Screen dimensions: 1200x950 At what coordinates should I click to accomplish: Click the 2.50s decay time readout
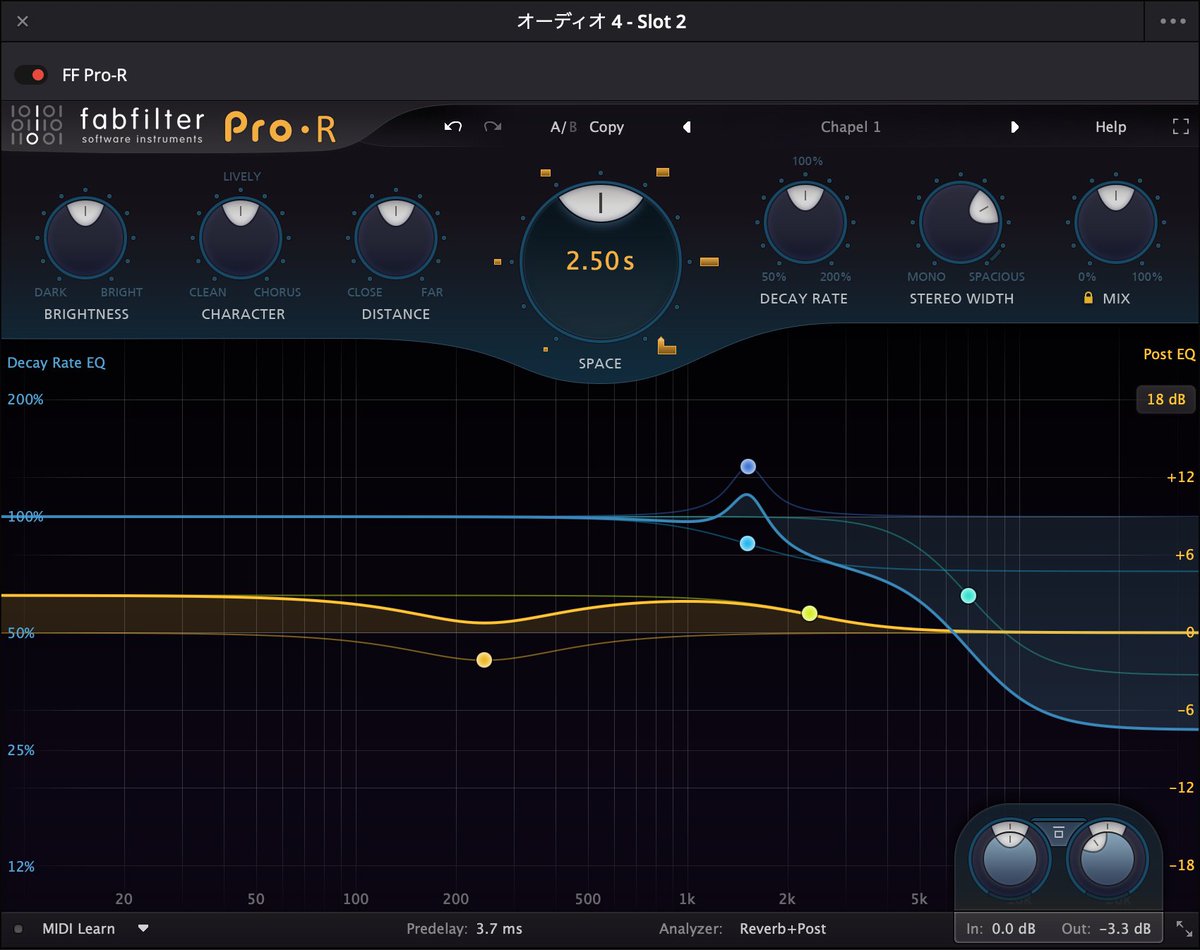(600, 262)
